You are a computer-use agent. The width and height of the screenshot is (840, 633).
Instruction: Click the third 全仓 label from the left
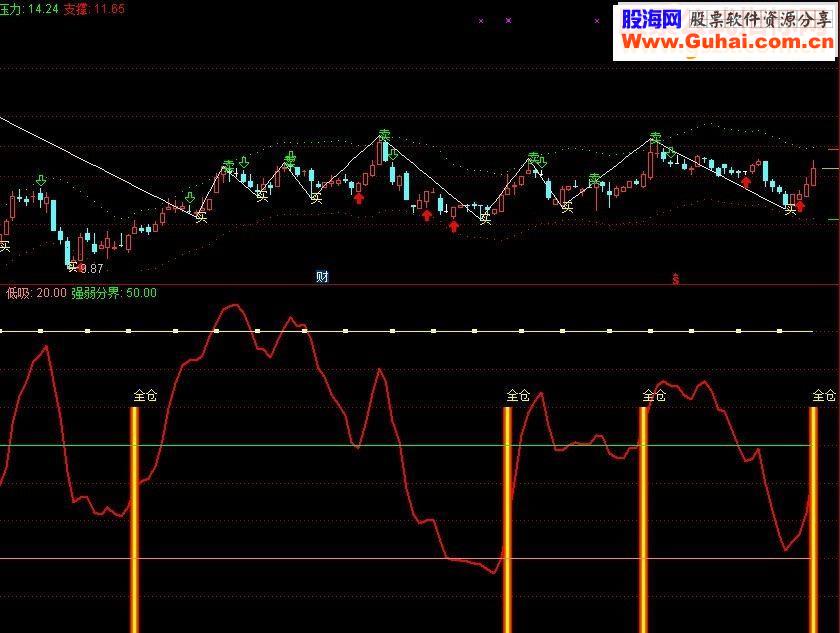[654, 396]
